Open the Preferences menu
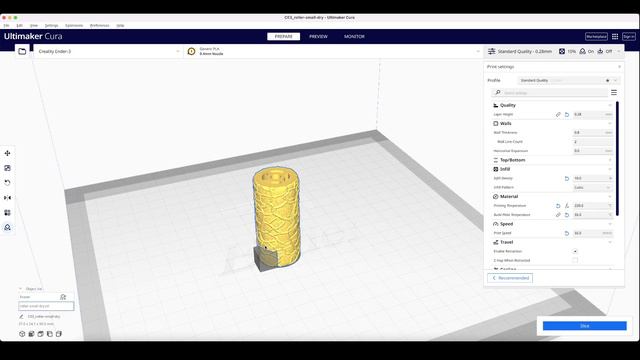Image resolution: width=640 pixels, height=360 pixels. tap(100, 25)
